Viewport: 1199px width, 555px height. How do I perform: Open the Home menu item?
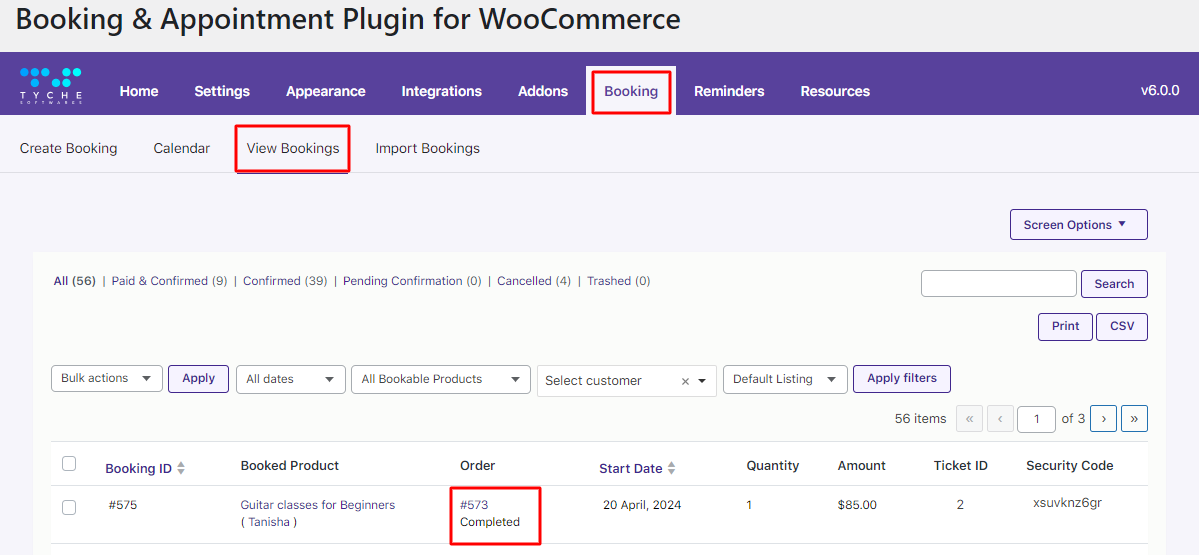(139, 91)
